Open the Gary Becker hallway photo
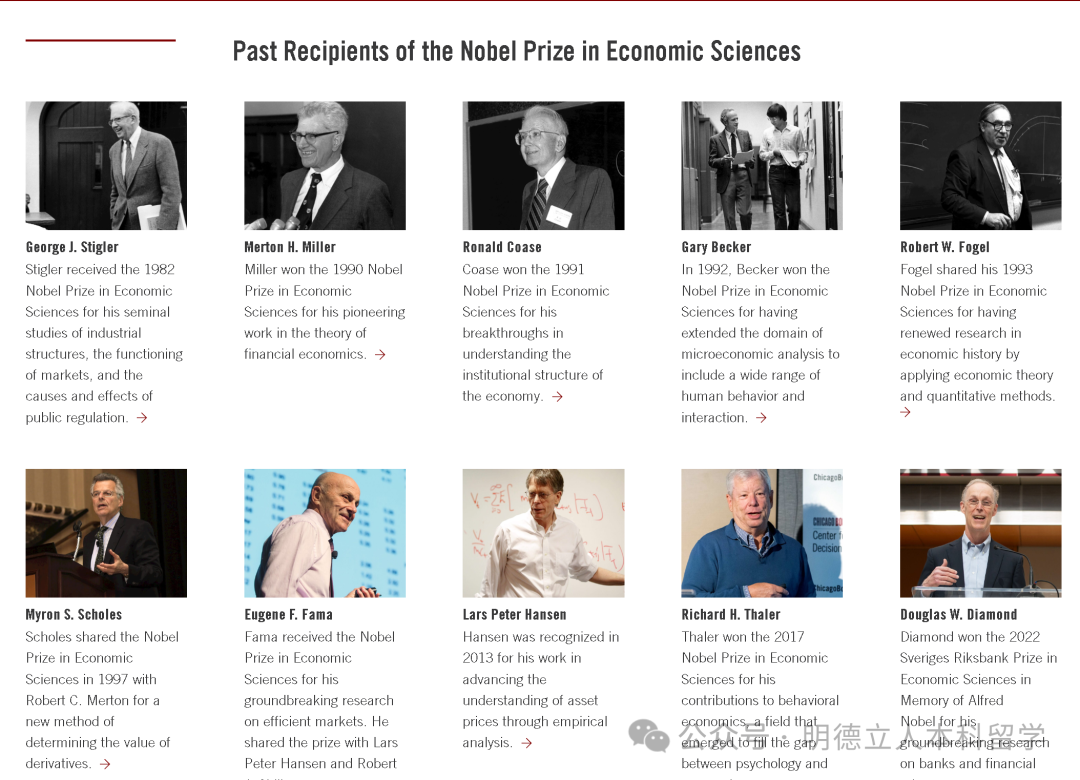Screen dimensions: 1080x780 tap(762, 165)
